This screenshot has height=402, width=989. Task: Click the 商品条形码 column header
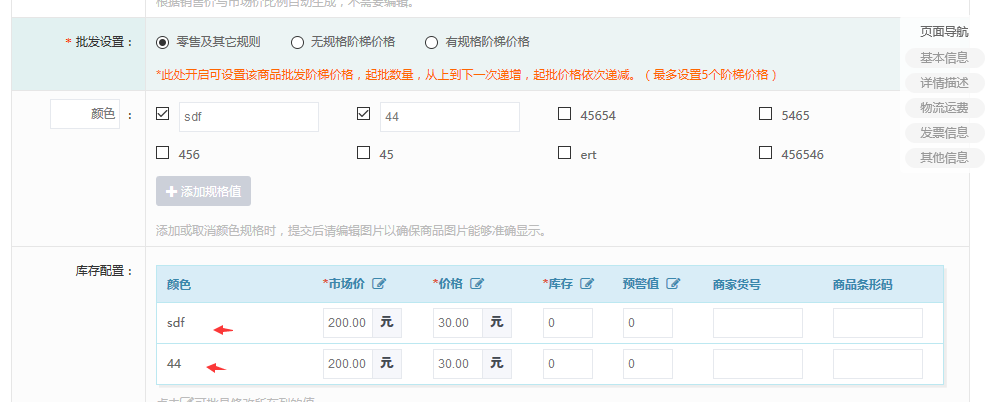click(x=863, y=285)
